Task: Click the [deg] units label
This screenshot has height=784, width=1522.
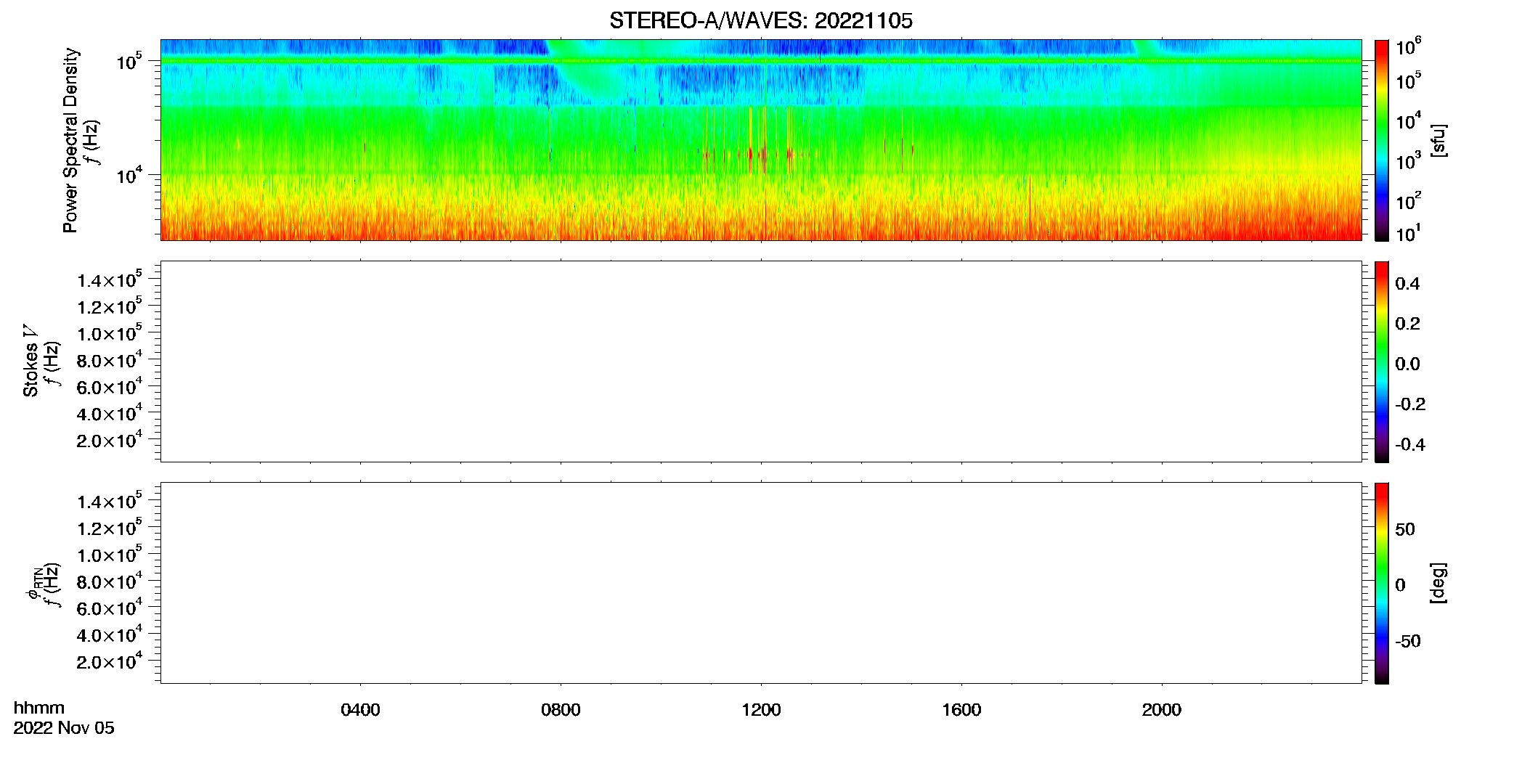Action: 1438,583
